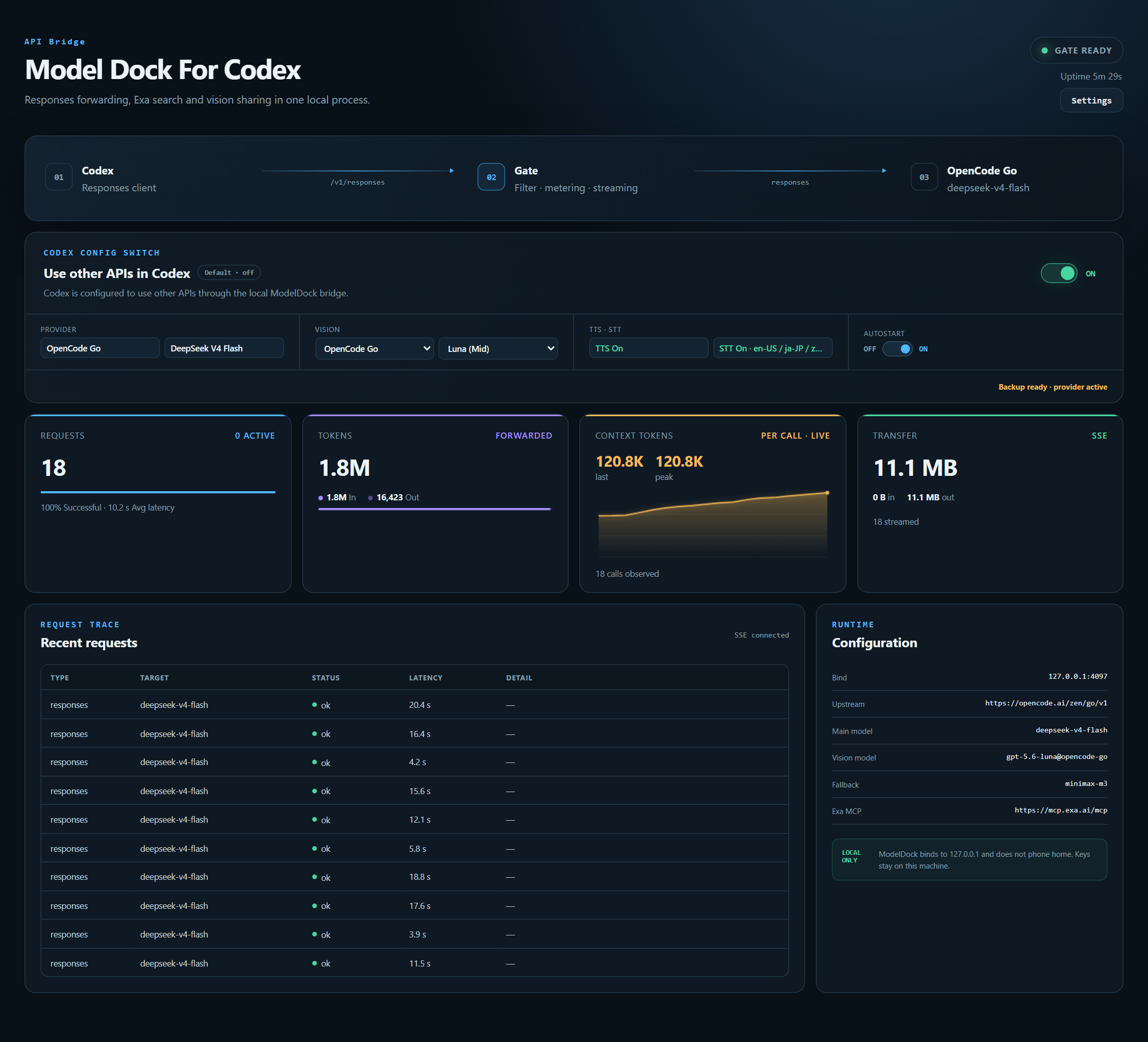Viewport: 1148px width, 1042px height.
Task: Click the STT On en-US language field
Action: coord(772,348)
